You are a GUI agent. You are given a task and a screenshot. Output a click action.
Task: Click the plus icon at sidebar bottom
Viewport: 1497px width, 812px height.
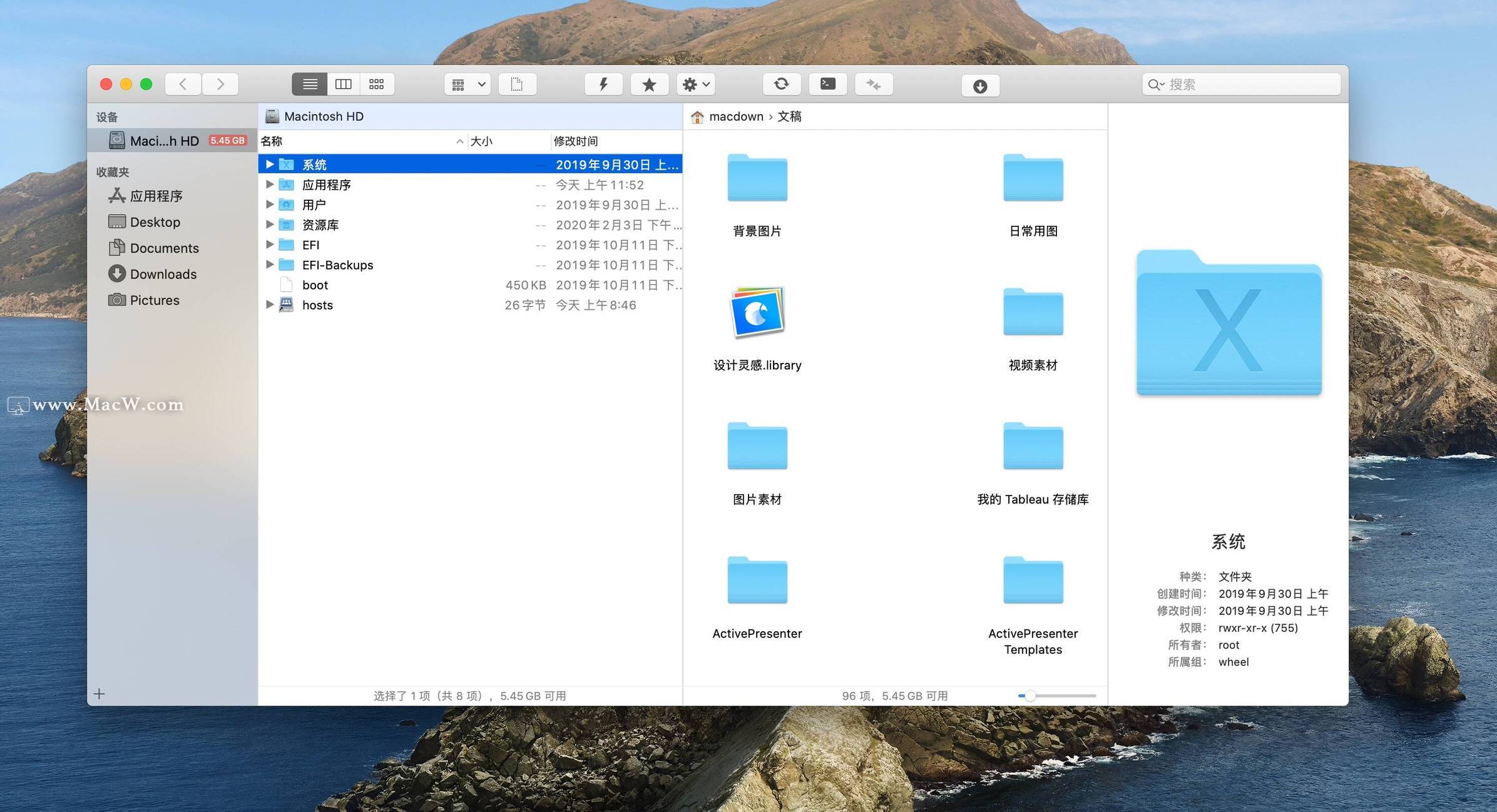pyautogui.click(x=99, y=694)
